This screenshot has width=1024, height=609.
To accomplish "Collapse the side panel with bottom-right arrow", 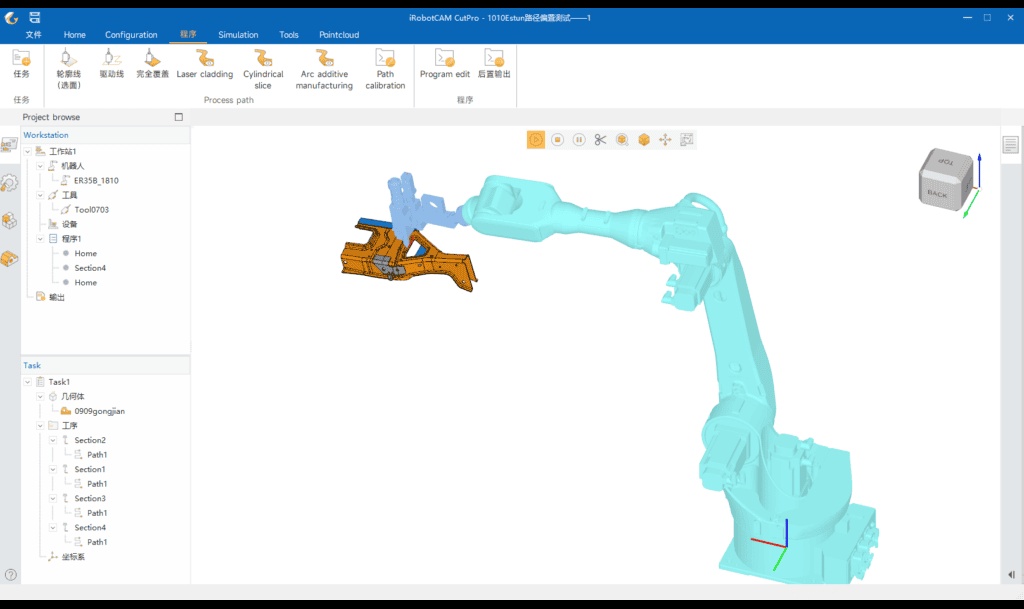I will tap(1012, 575).
